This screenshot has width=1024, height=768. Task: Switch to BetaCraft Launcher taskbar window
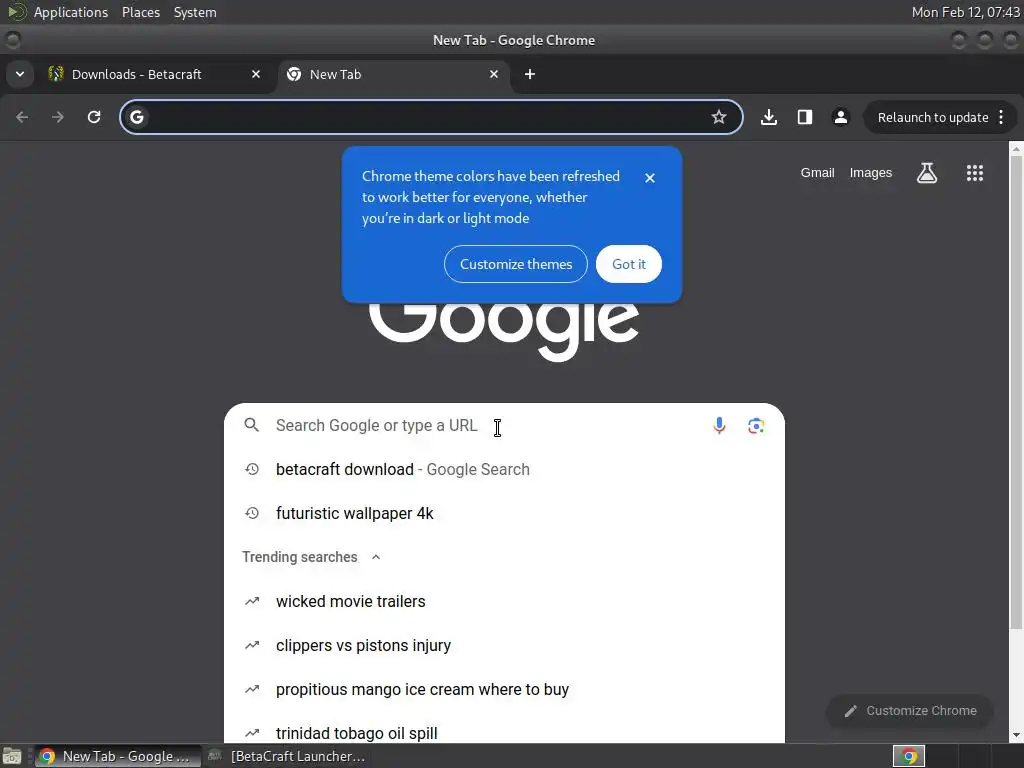pyautogui.click(x=286, y=756)
